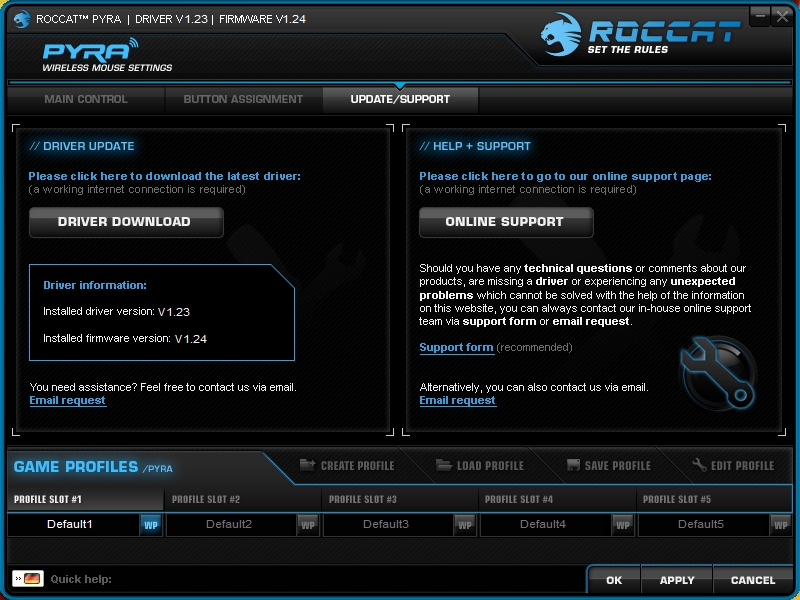Click the large wrench support icon
This screenshot has height=600, width=800.
[718, 373]
